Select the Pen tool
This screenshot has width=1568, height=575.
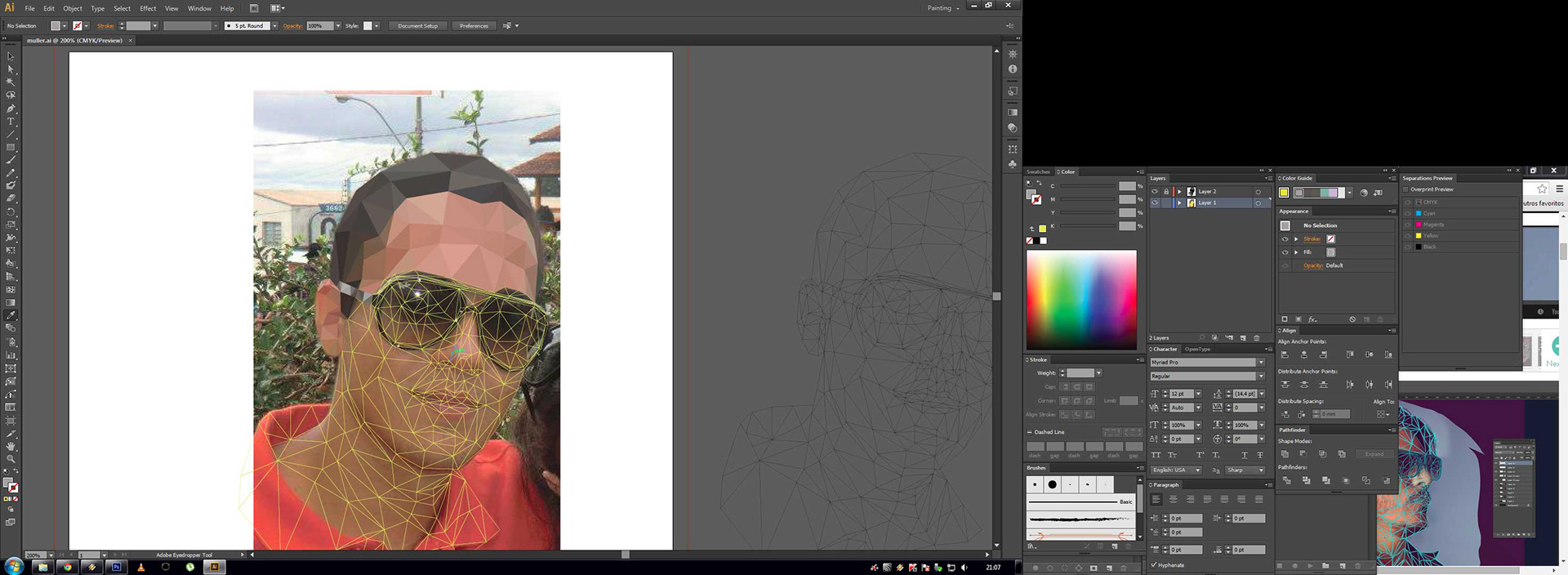pyautogui.click(x=11, y=109)
